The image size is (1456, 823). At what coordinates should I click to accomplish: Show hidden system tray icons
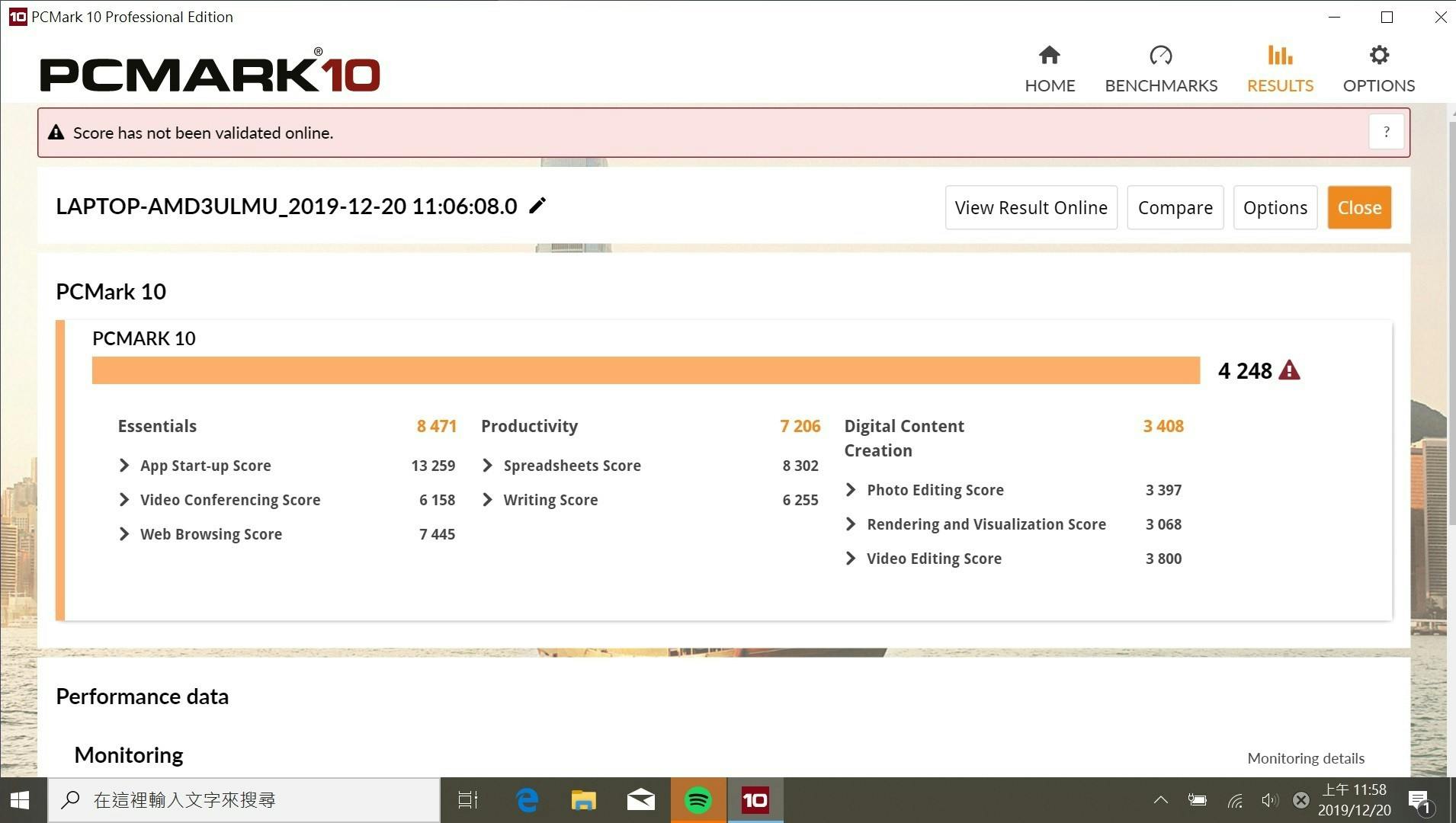tap(1160, 800)
